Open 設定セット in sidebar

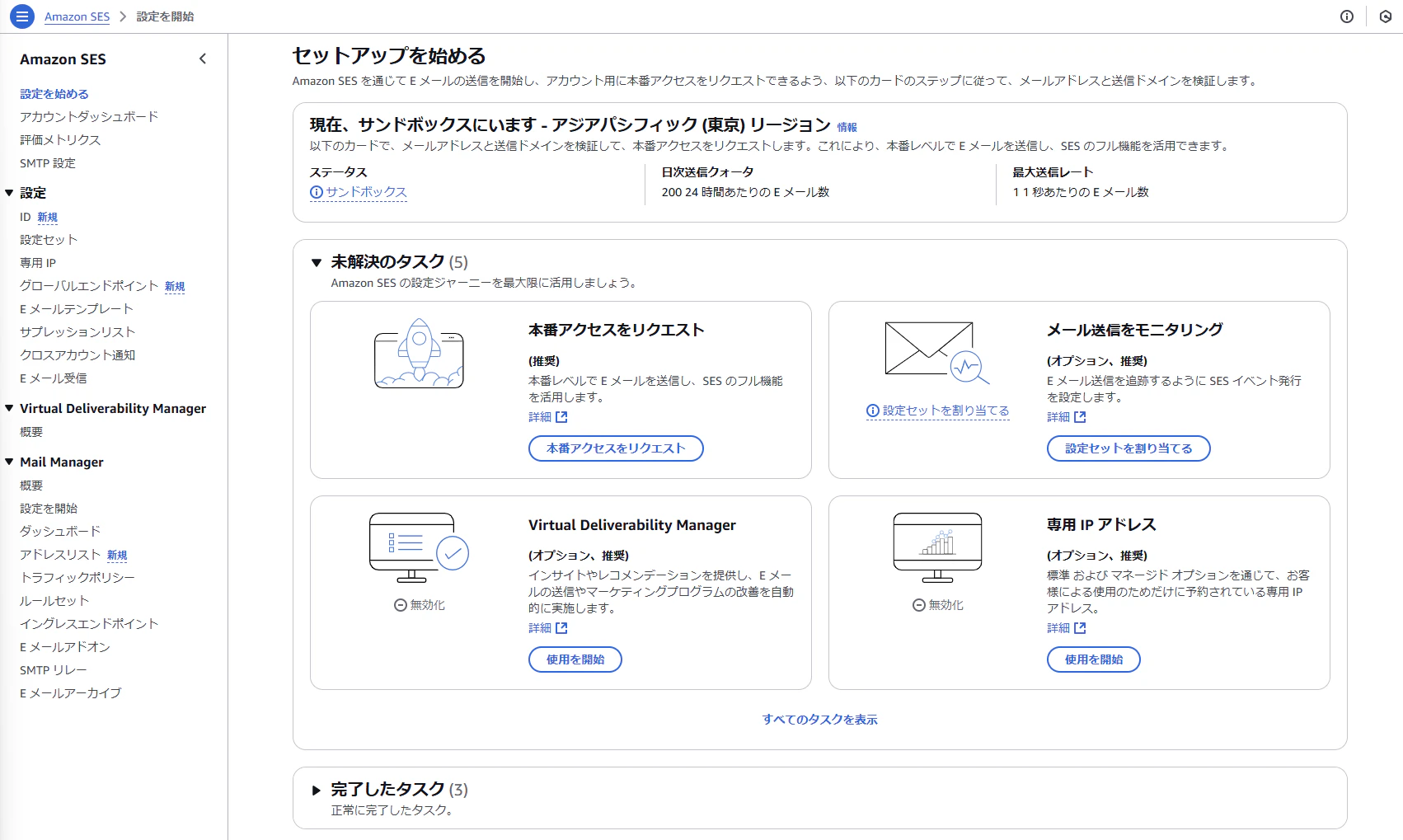[49, 240]
